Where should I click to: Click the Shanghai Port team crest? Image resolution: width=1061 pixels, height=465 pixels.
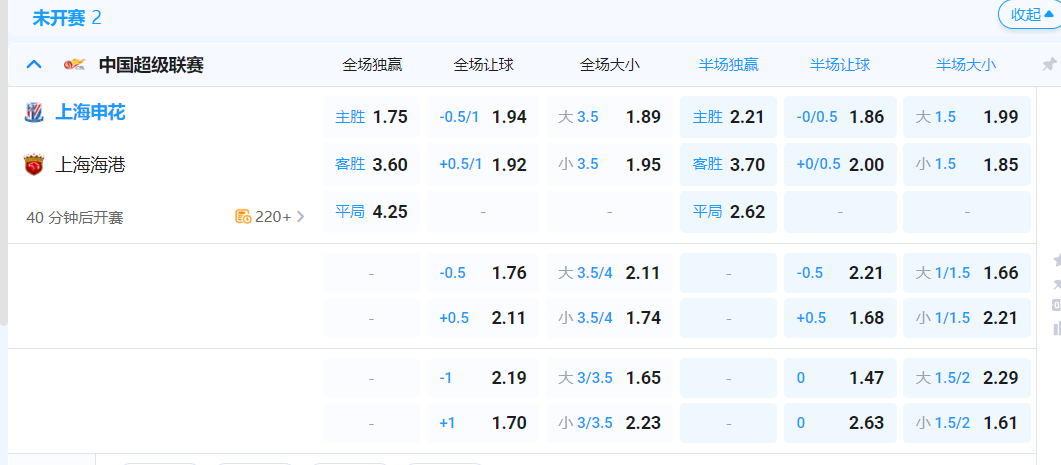(x=34, y=165)
